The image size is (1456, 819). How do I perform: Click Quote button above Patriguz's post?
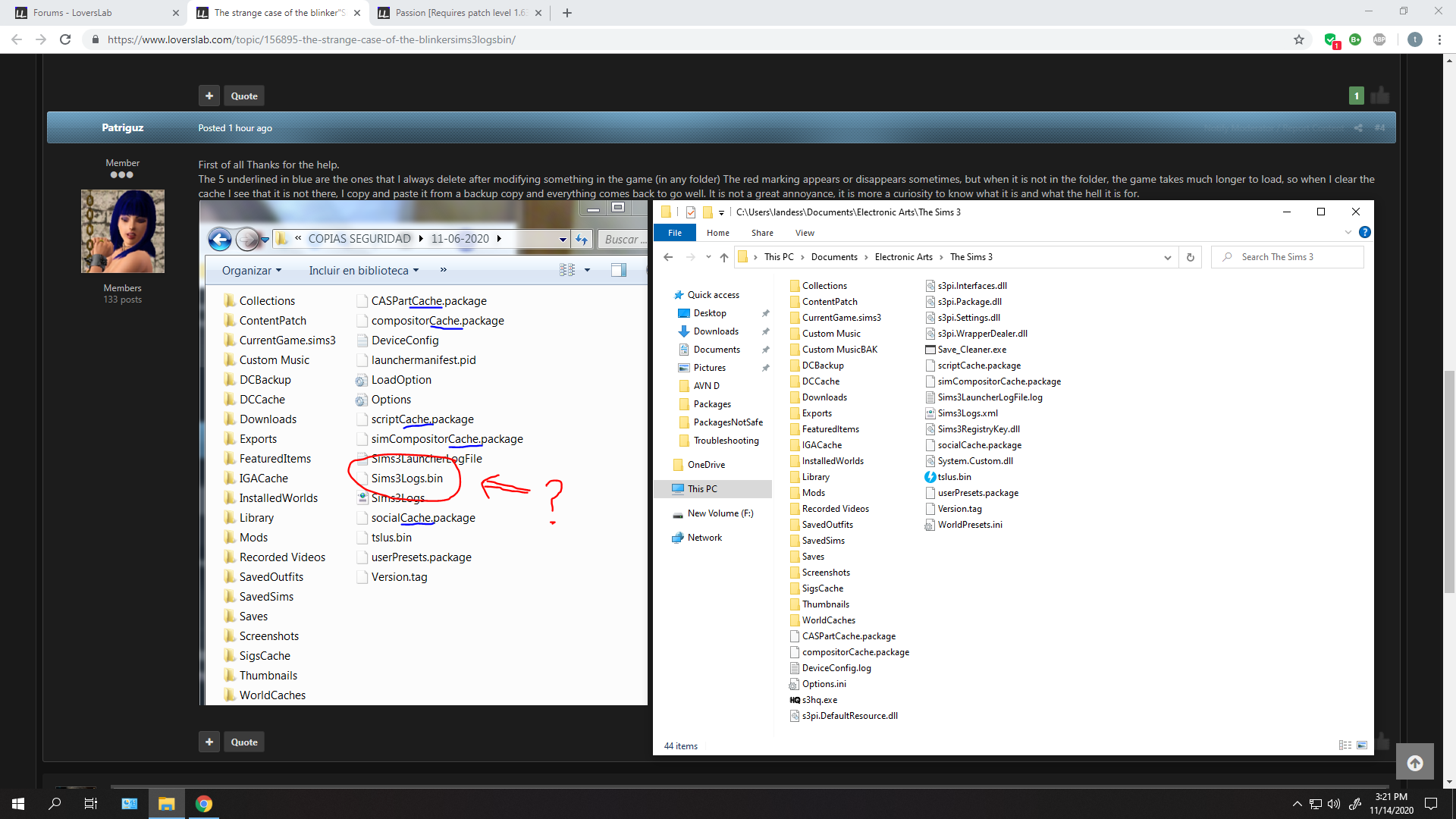click(x=244, y=96)
